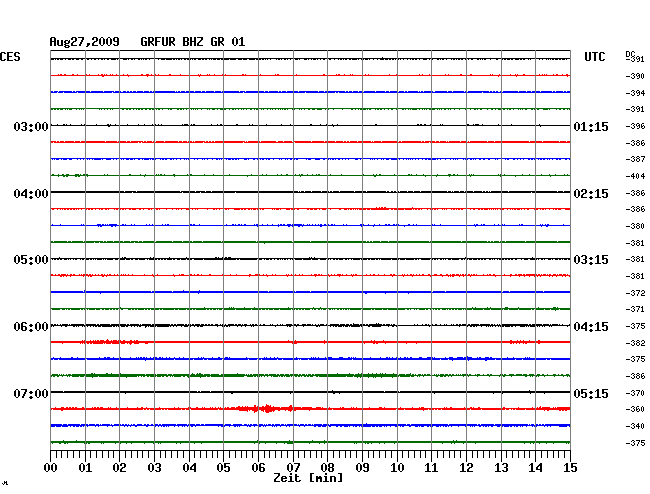Click minute tick label 06

click(258, 468)
